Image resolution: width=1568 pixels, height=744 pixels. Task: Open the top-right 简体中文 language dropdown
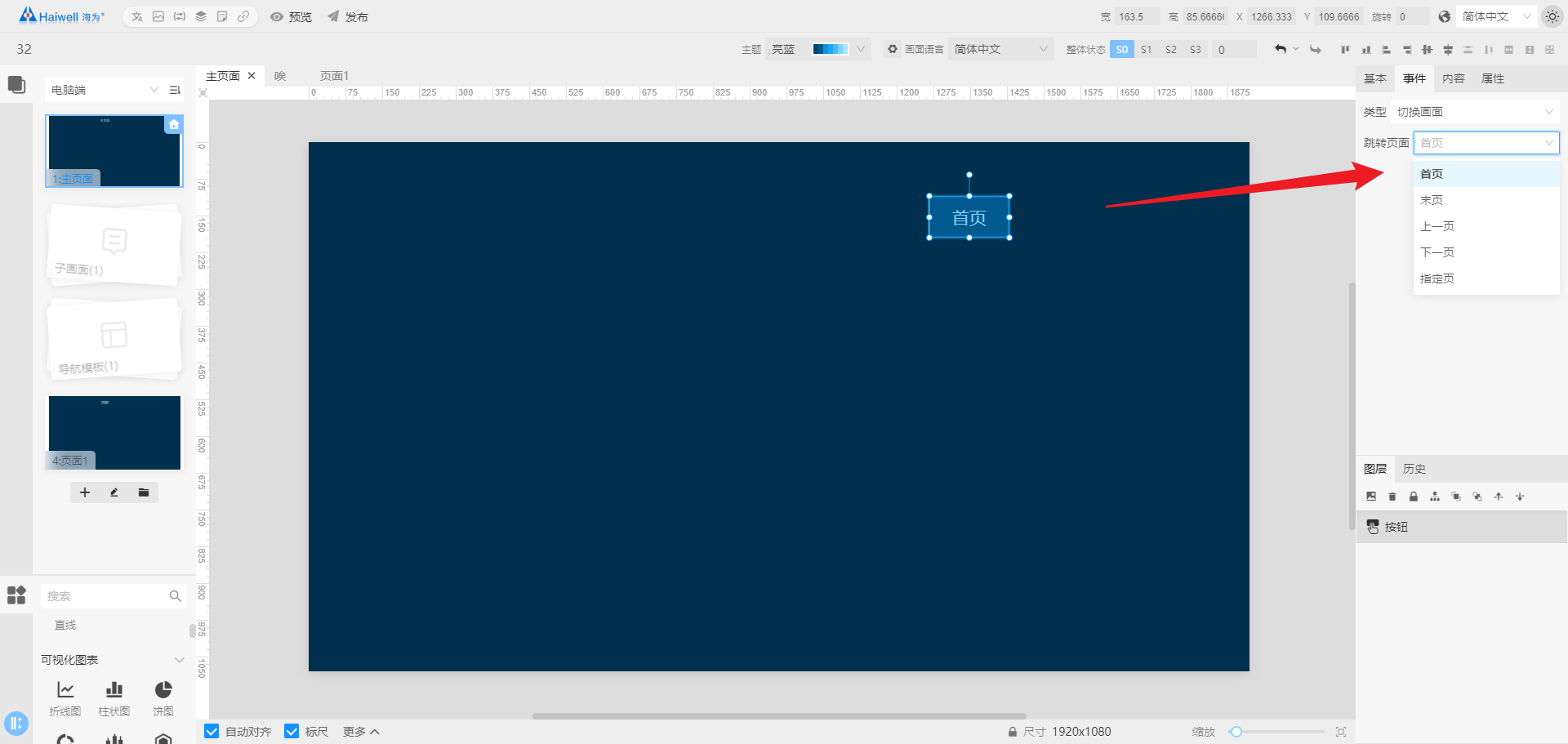pos(1496,16)
